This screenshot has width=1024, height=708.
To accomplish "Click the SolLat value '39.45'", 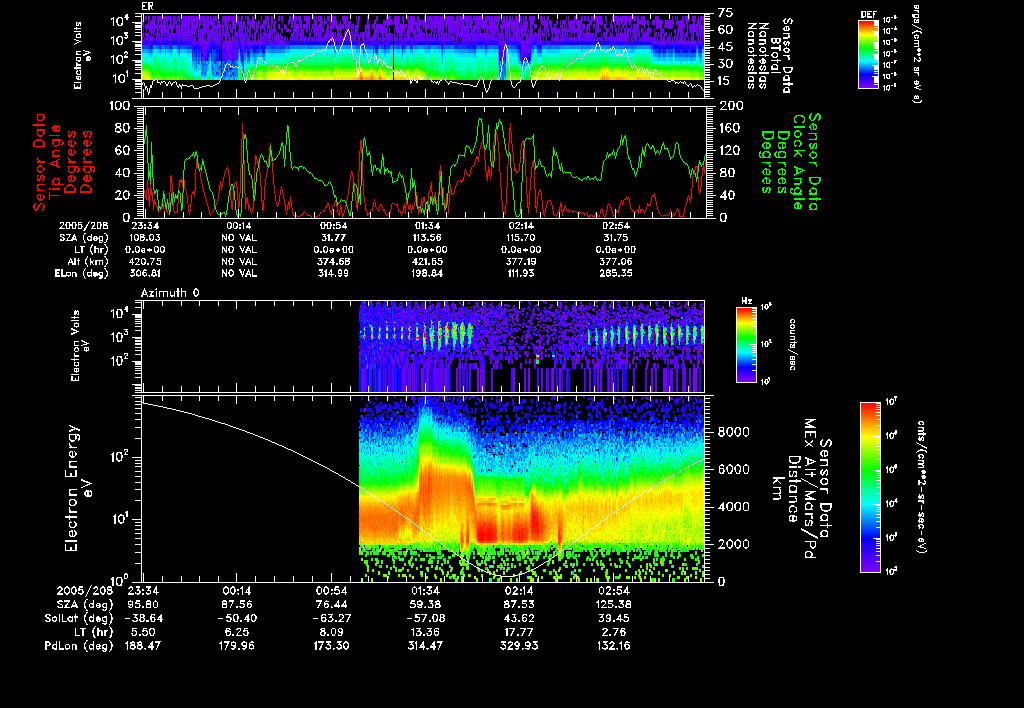I will click(613, 619).
